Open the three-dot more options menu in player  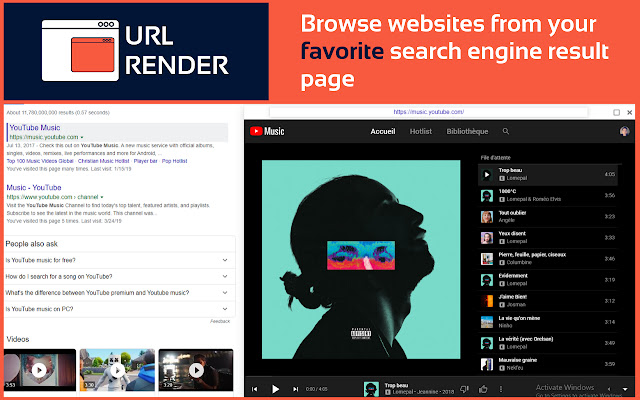click(x=501, y=389)
